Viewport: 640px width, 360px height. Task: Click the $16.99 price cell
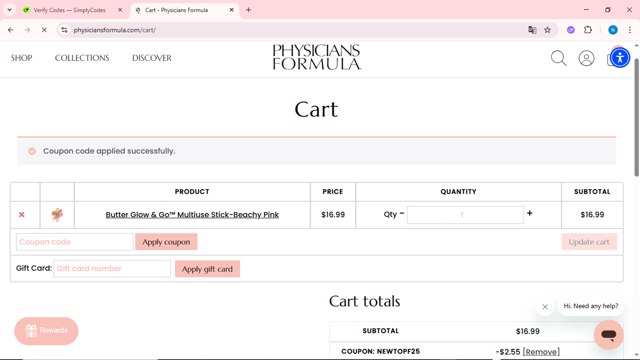click(333, 215)
